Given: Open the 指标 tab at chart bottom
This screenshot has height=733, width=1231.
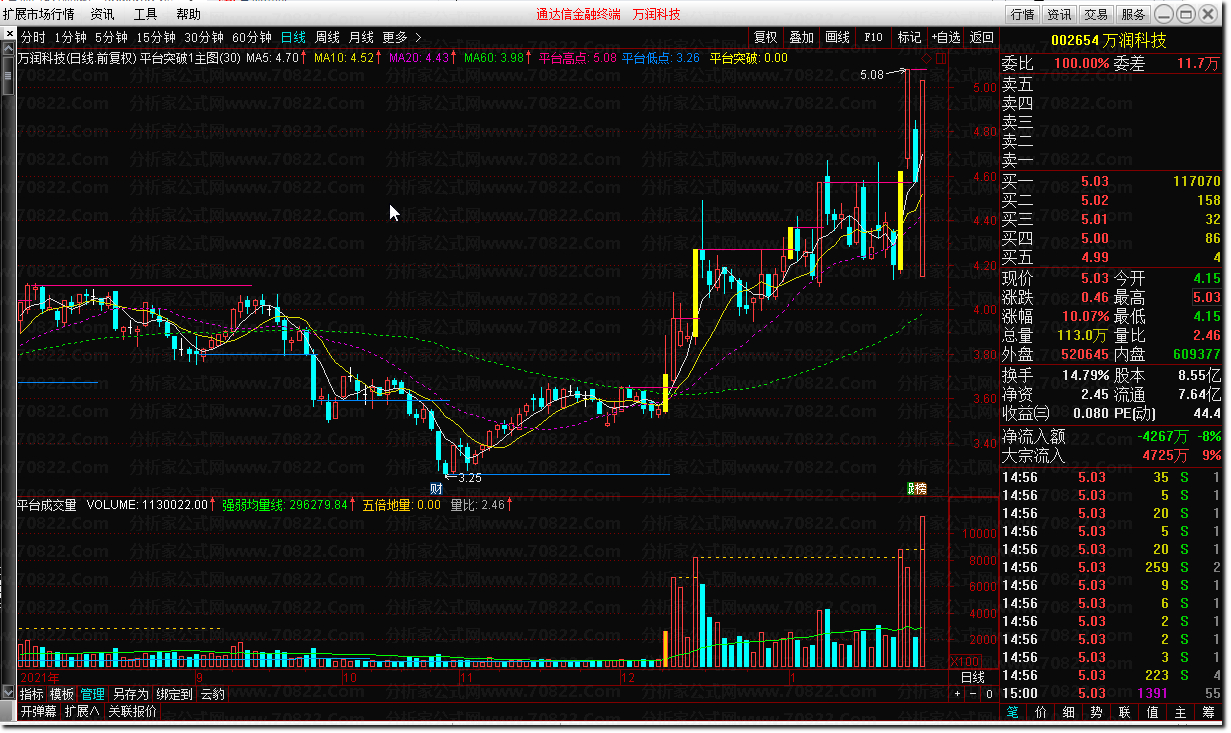Looking at the screenshot, I should pos(32,694).
